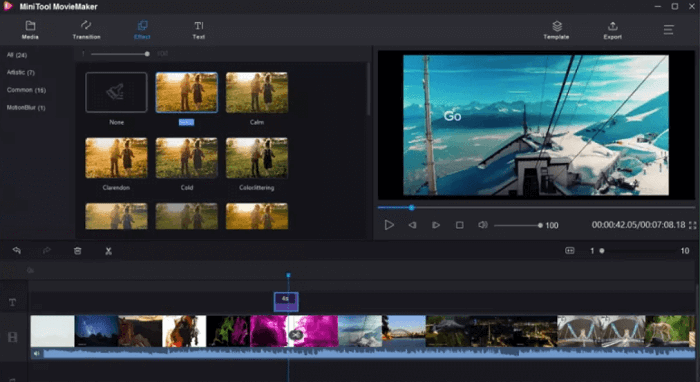
Task: Click the blue audio waveform track
Action: [362, 353]
